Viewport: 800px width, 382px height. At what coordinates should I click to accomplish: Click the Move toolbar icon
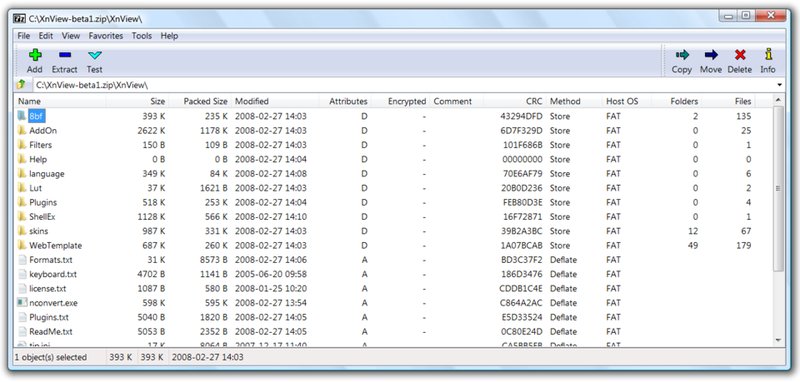[711, 55]
